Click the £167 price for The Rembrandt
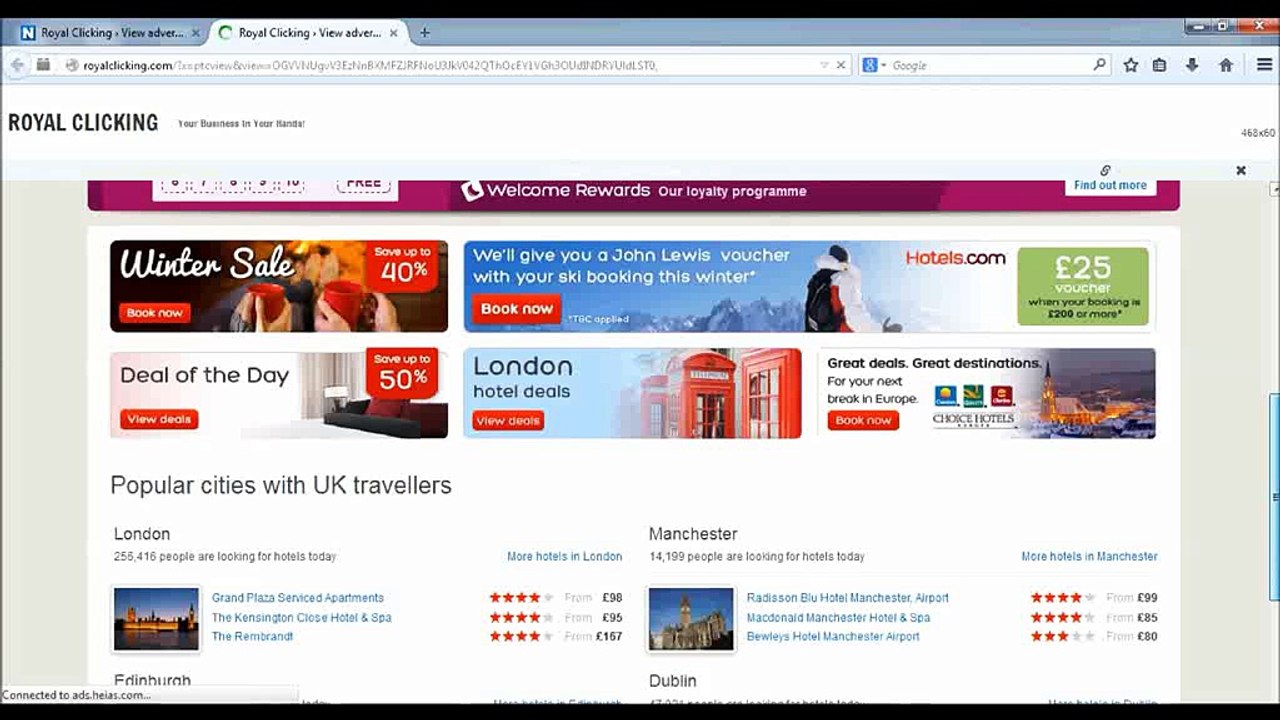This screenshot has height=720, width=1280. click(x=608, y=637)
